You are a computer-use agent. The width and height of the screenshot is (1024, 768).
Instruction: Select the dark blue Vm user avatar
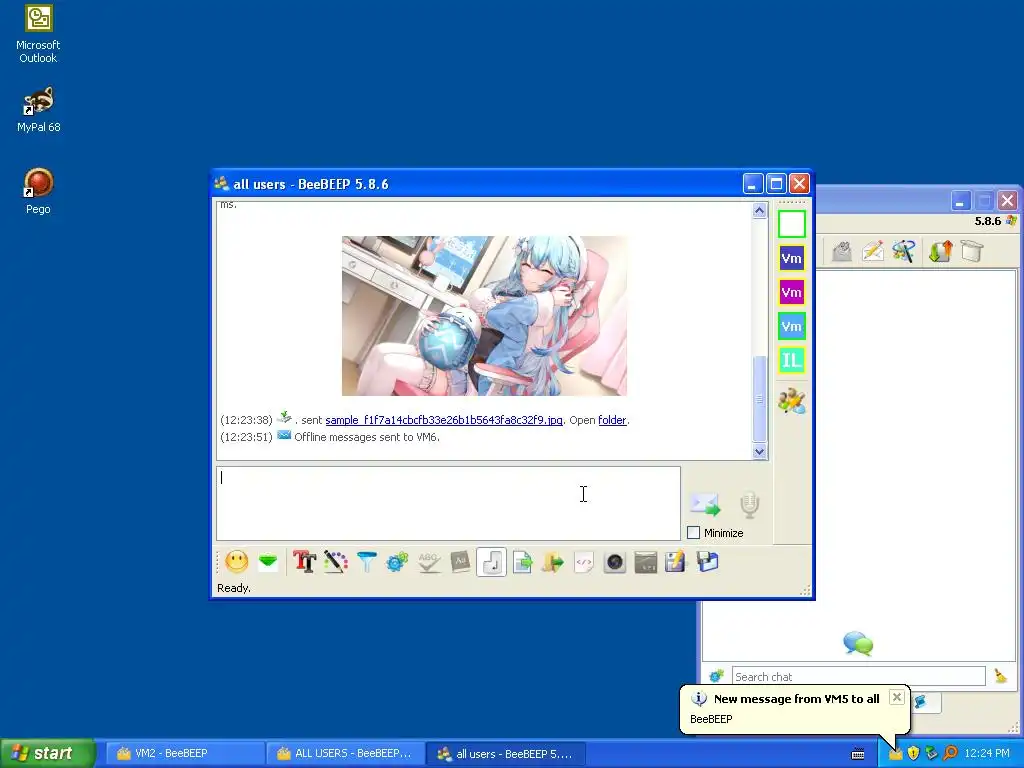coord(792,258)
